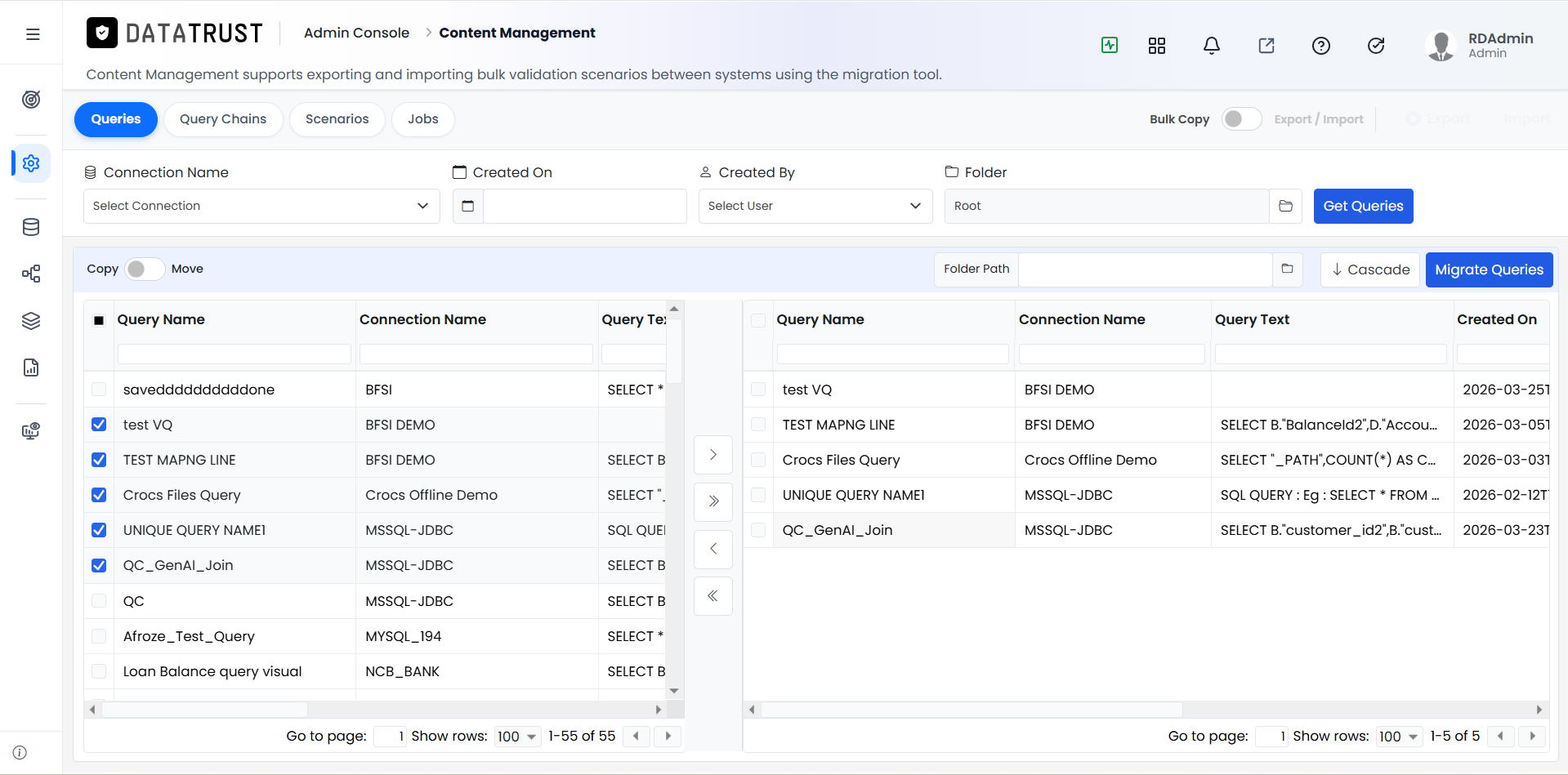
Task: Sort left table by Connection Name header
Action: [422, 319]
